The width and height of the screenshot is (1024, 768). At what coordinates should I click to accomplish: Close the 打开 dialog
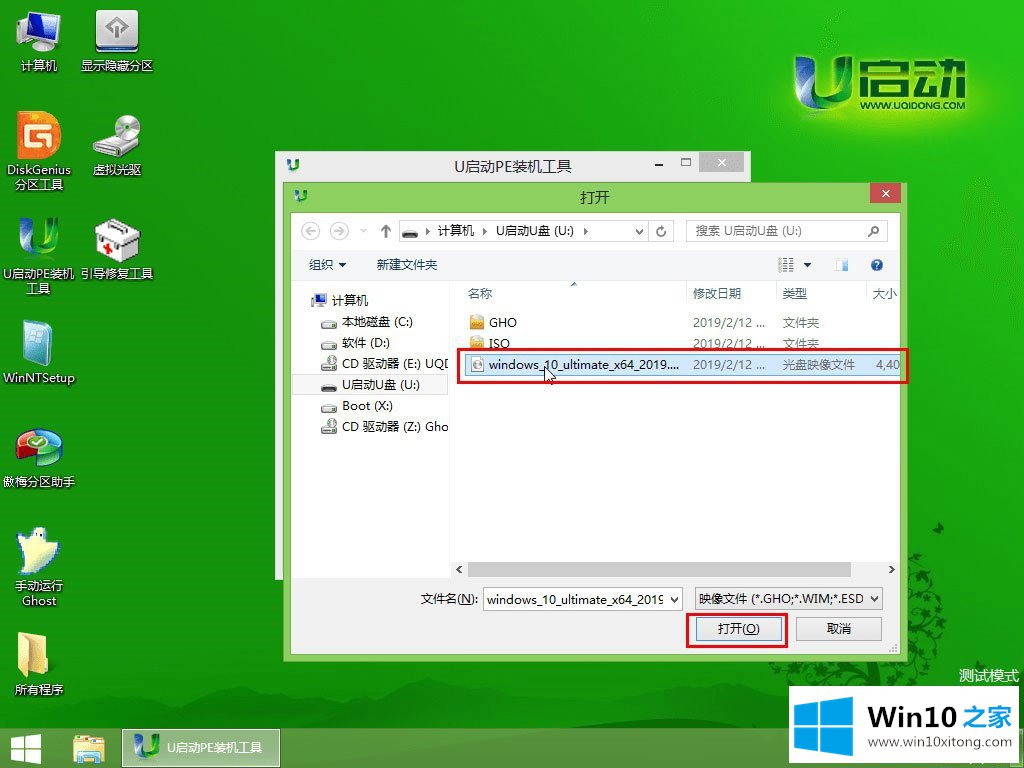(886, 194)
